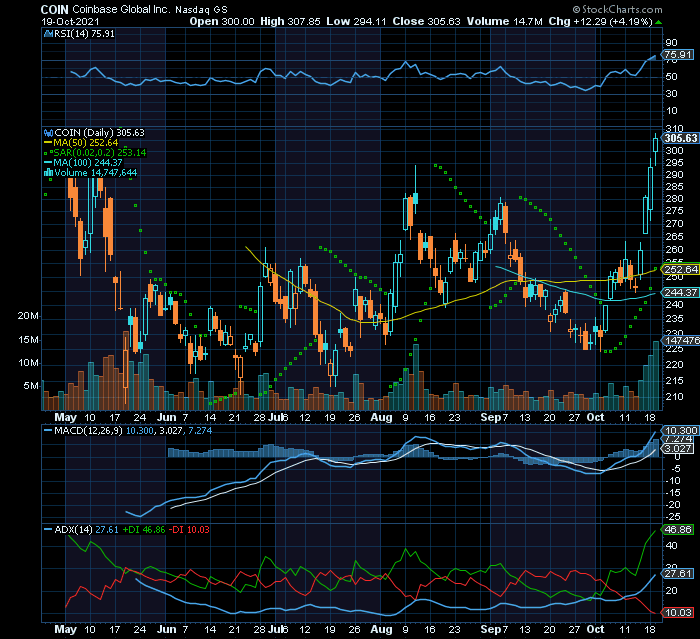
Task: Click the Jun label under the ADX panel
Action: (167, 629)
